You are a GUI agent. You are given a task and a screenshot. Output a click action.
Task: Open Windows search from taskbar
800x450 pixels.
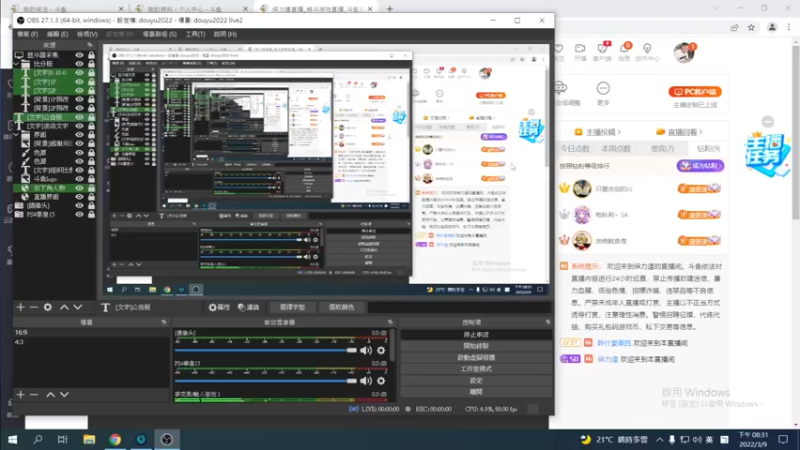[38, 439]
